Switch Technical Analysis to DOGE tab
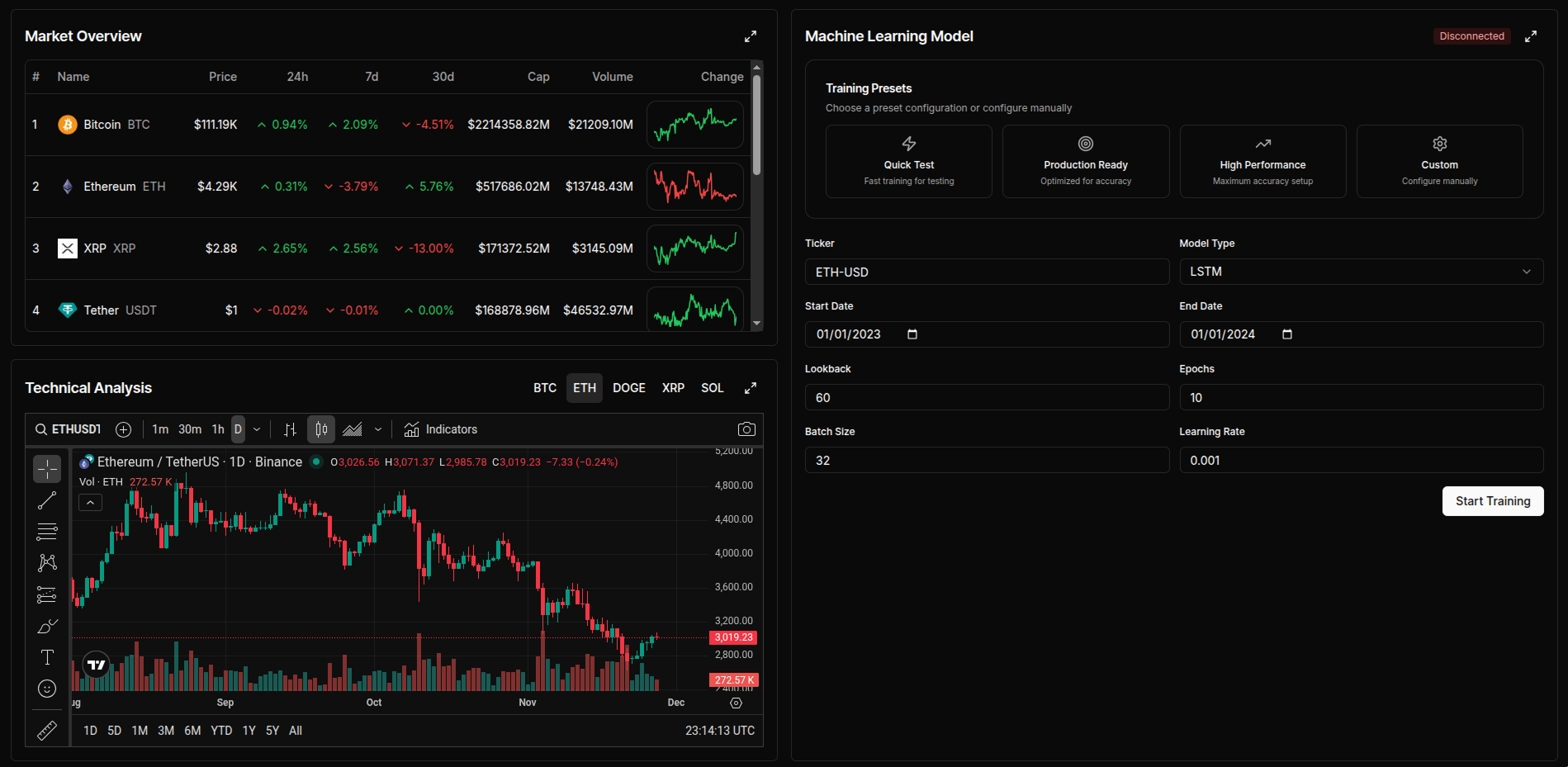1568x767 pixels. [x=629, y=387]
